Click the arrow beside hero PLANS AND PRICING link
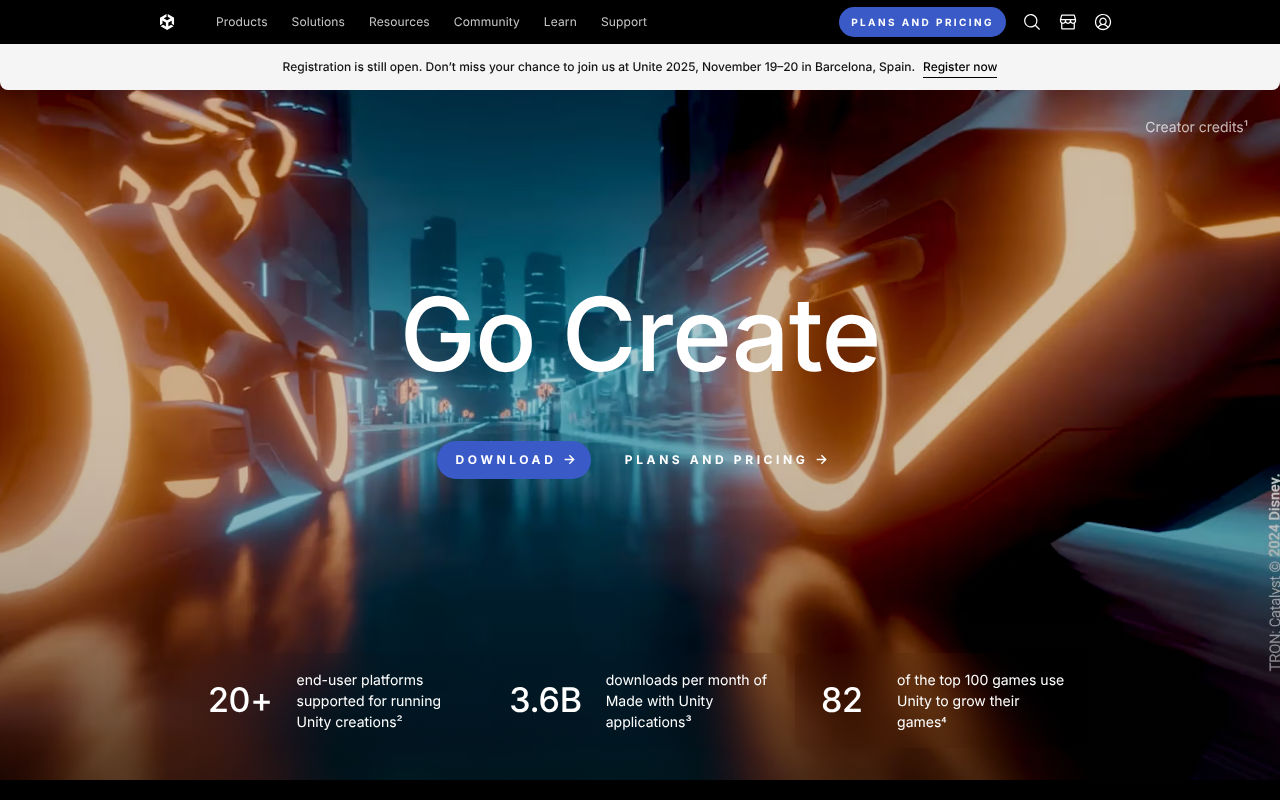 822,459
